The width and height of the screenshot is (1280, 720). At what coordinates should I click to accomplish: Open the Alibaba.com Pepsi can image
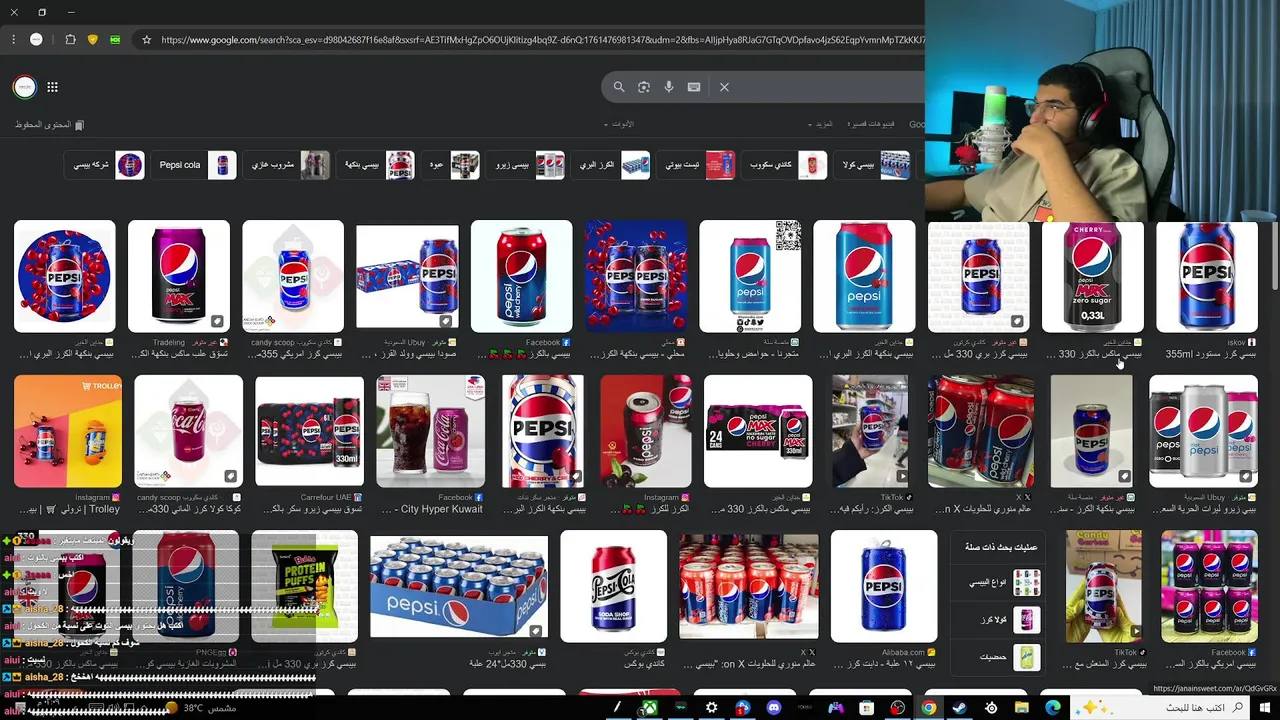pos(884,586)
